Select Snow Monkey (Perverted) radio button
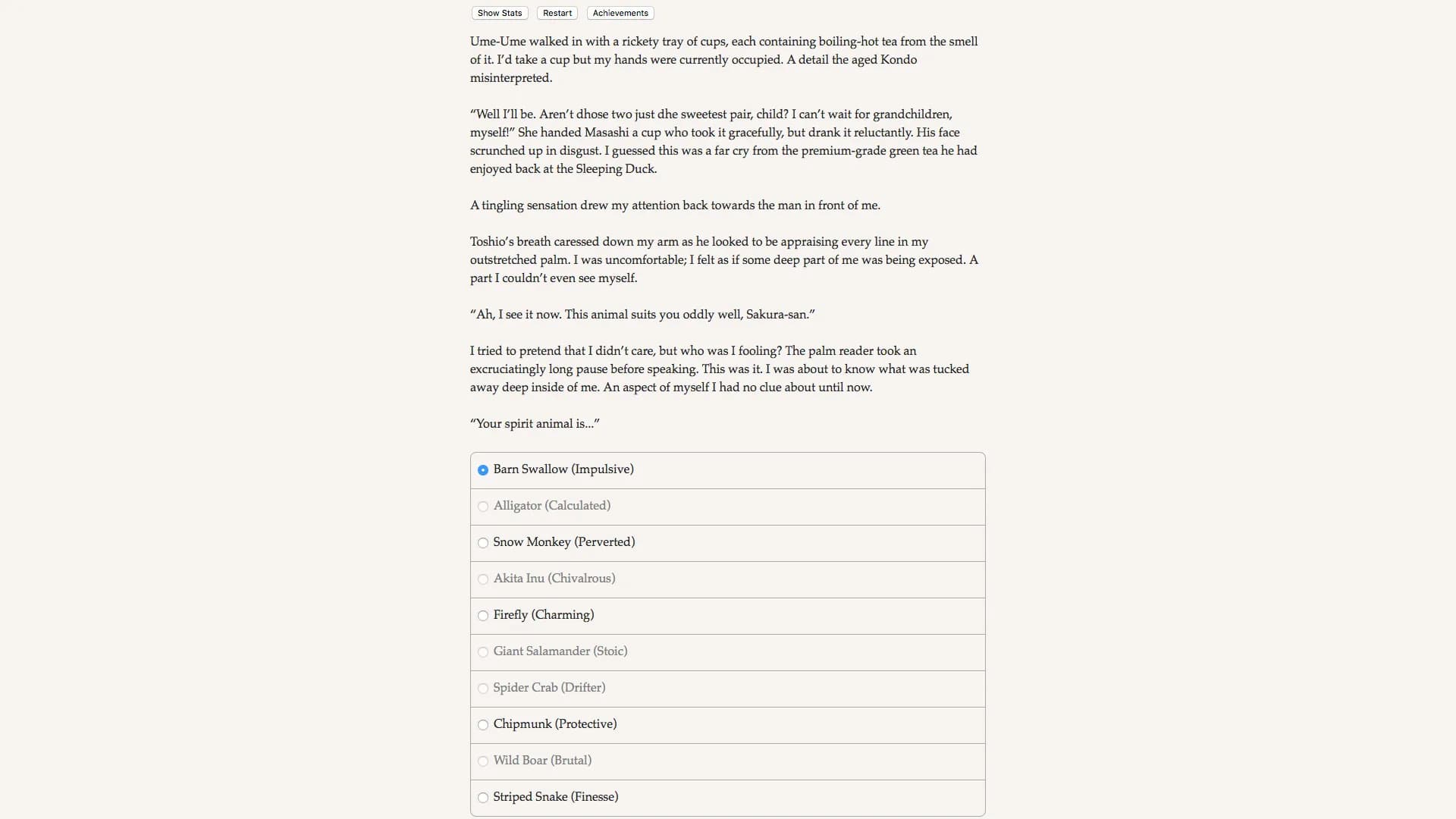Viewport: 1456px width, 819px height. (483, 543)
